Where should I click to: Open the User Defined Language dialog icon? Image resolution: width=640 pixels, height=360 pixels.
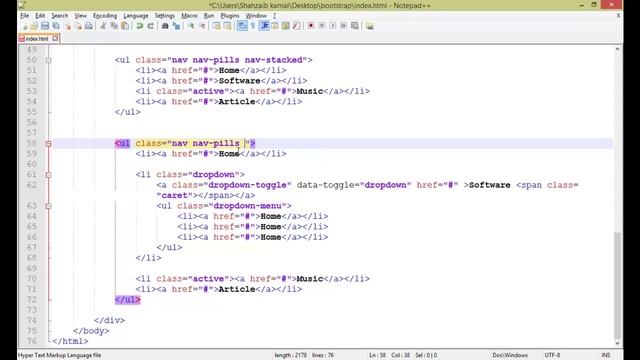pos(275,26)
